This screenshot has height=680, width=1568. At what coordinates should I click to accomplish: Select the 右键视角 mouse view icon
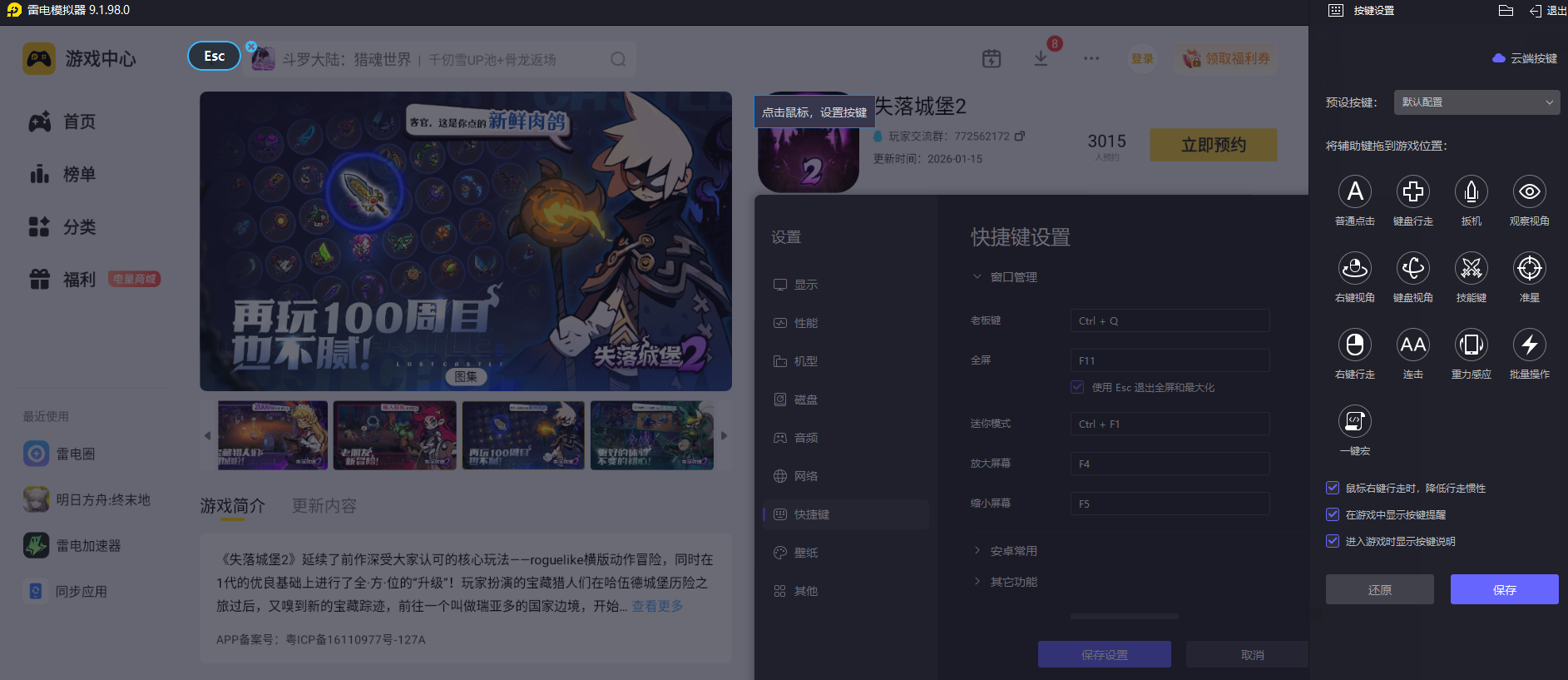(x=1355, y=268)
